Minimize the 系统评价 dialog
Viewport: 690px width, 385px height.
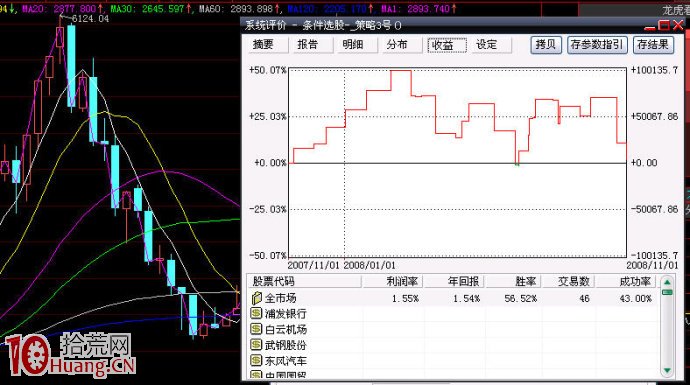click(x=650, y=27)
